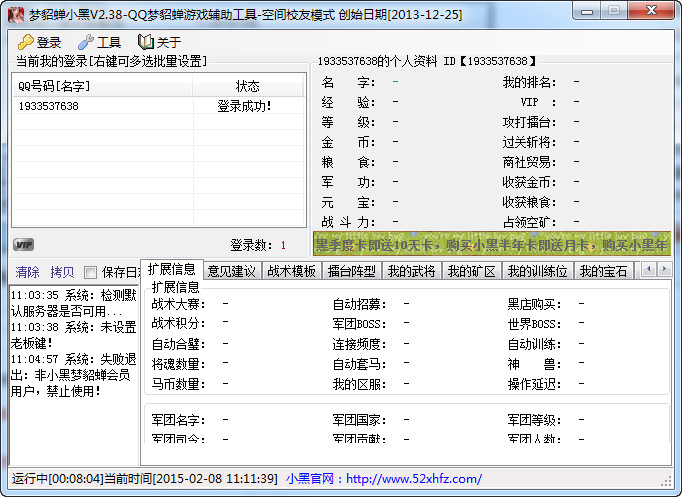Image resolution: width=682 pixels, height=497 pixels.
Task: Close the 梦貂蝉小黑 window
Action: click(x=651, y=10)
